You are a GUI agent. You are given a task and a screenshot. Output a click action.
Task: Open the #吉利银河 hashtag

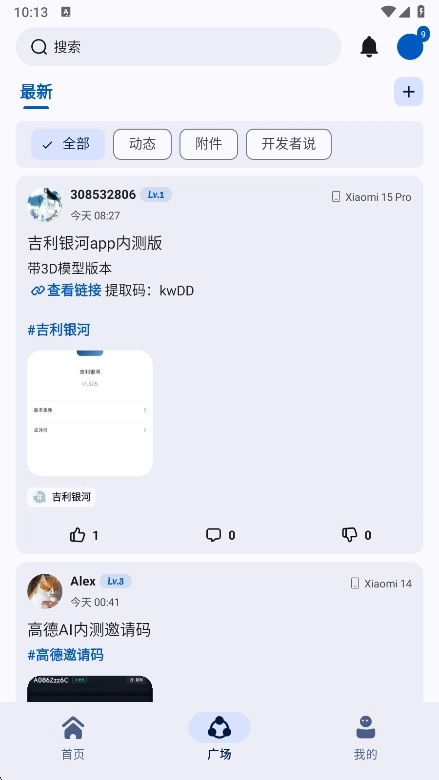59,330
